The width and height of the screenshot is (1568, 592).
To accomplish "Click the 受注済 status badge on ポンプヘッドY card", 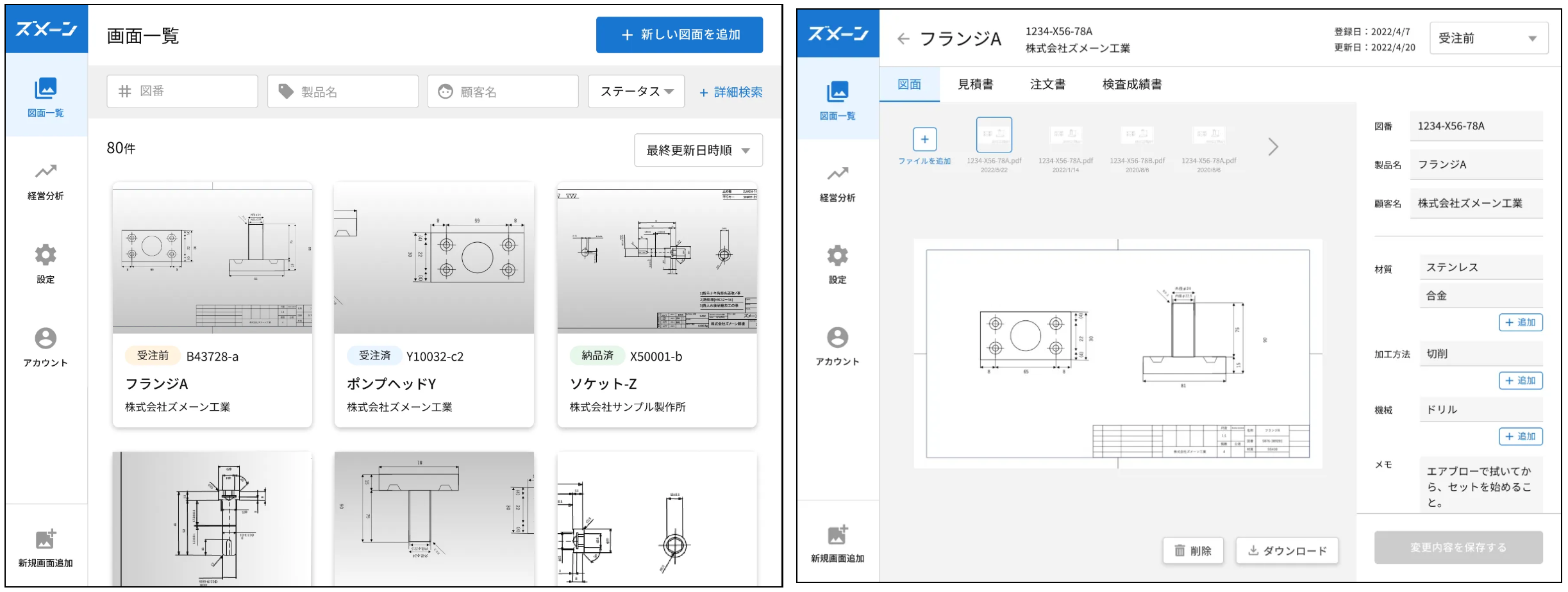I will [x=374, y=356].
